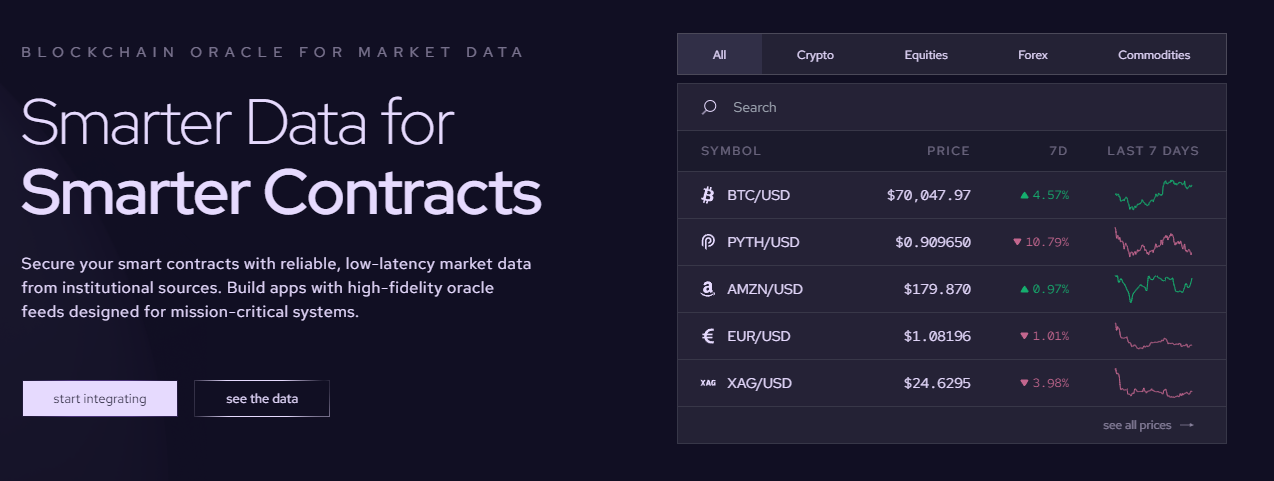
Task: Show the Forex tab
Action: [1033, 55]
